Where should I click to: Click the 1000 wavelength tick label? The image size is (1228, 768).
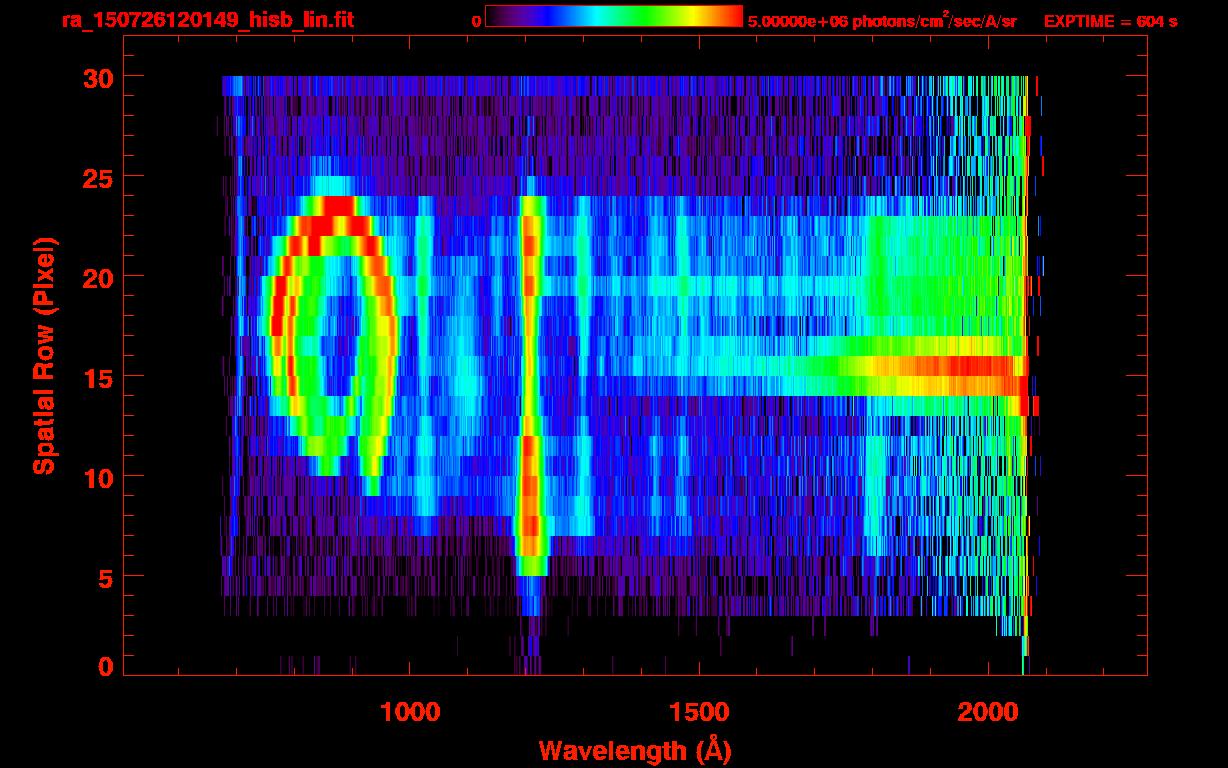(x=410, y=711)
